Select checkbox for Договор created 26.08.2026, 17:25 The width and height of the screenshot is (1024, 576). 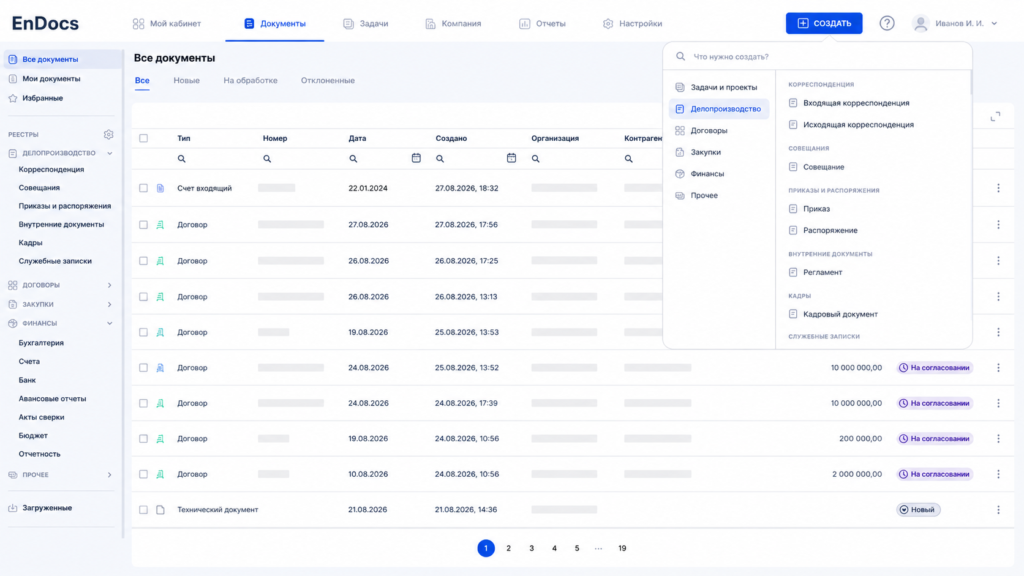[x=144, y=261]
